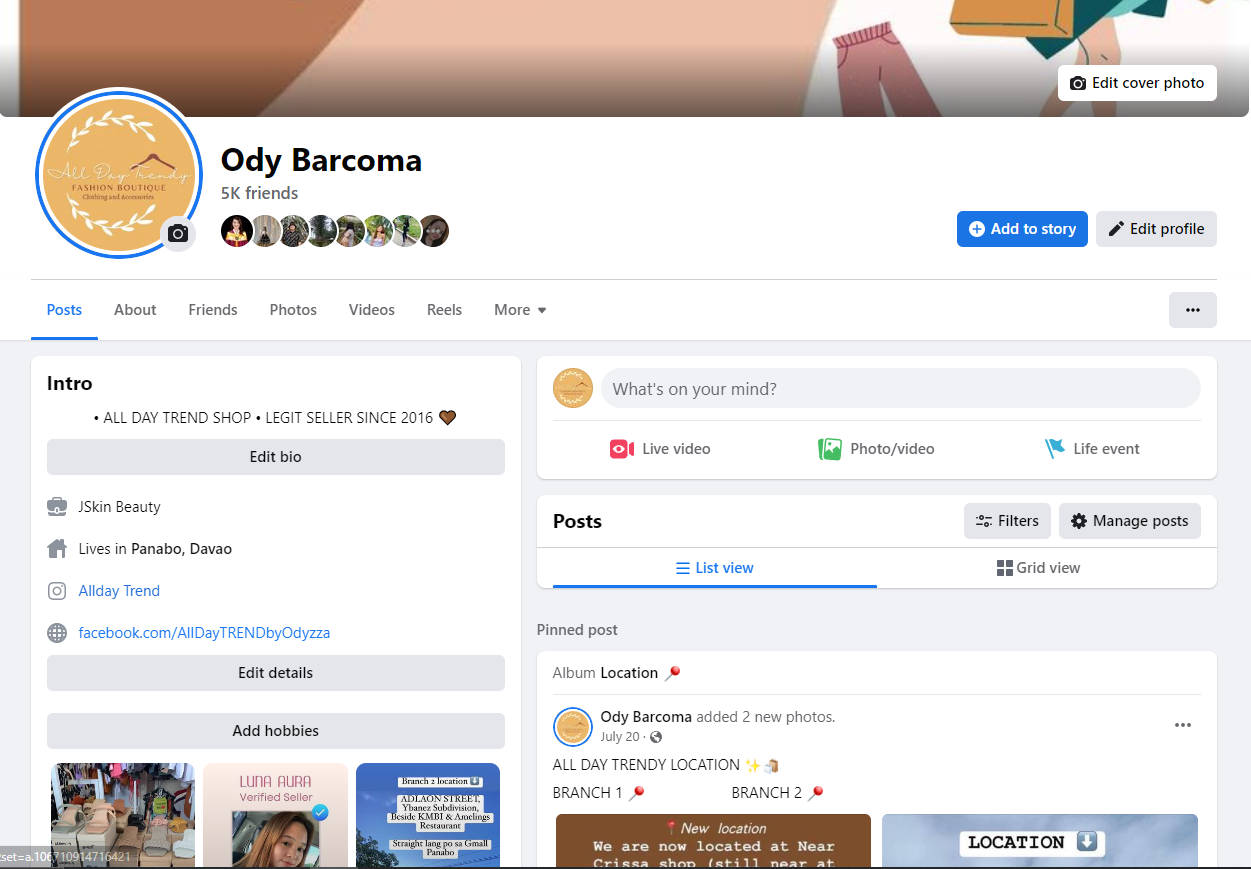Open the LUNA AURA Verified Seller photo thumbnail
This screenshot has width=1251, height=869.
click(x=275, y=815)
